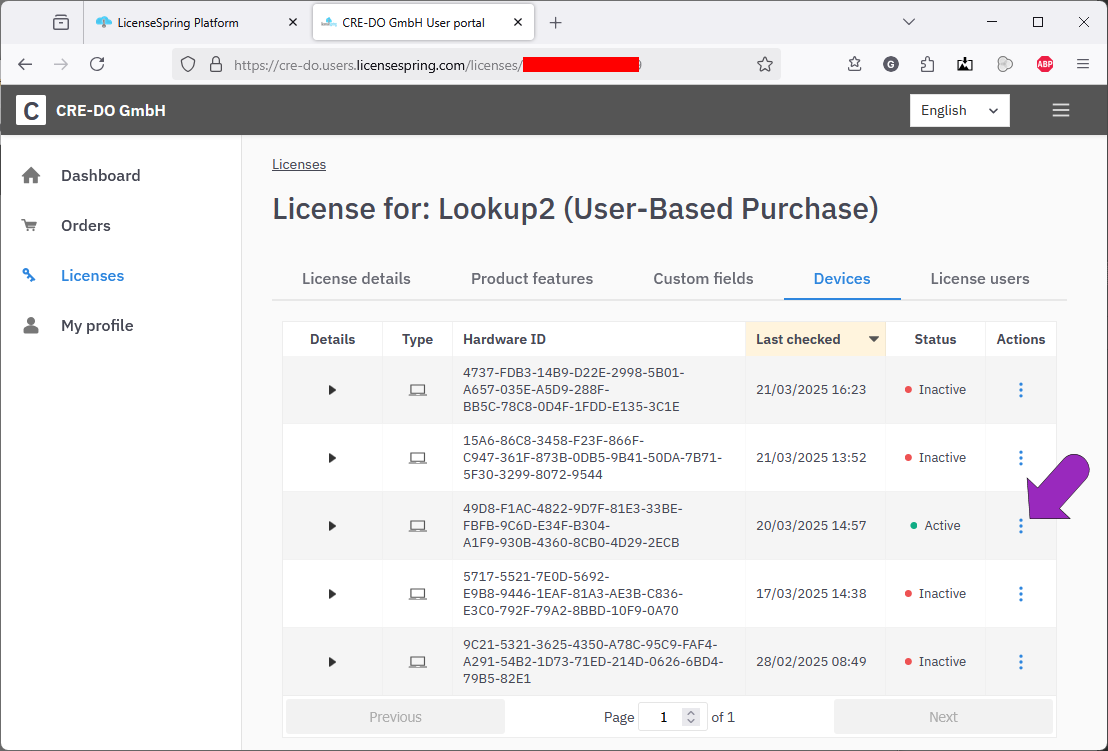This screenshot has width=1108, height=751.
Task: Open actions menu for the Active device
Action: coord(1020,526)
